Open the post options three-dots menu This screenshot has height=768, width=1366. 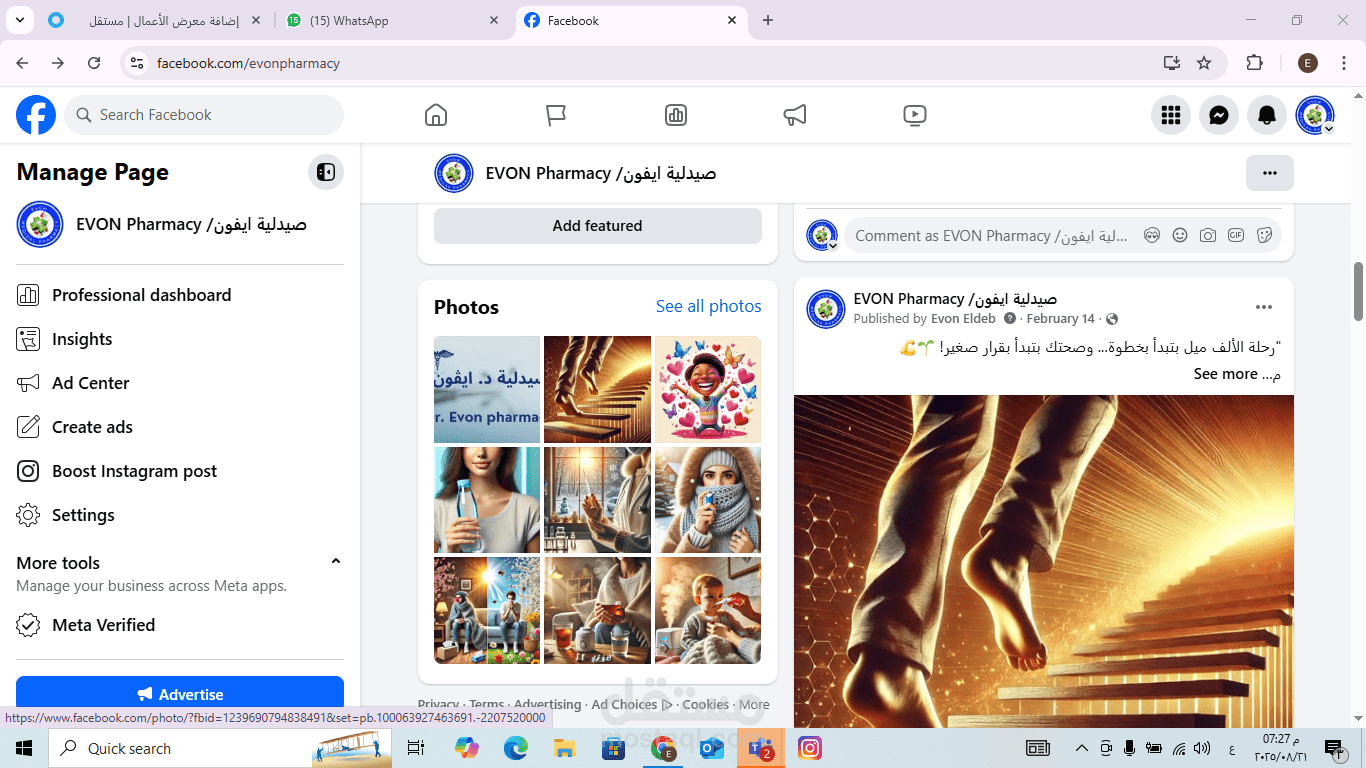click(1264, 307)
